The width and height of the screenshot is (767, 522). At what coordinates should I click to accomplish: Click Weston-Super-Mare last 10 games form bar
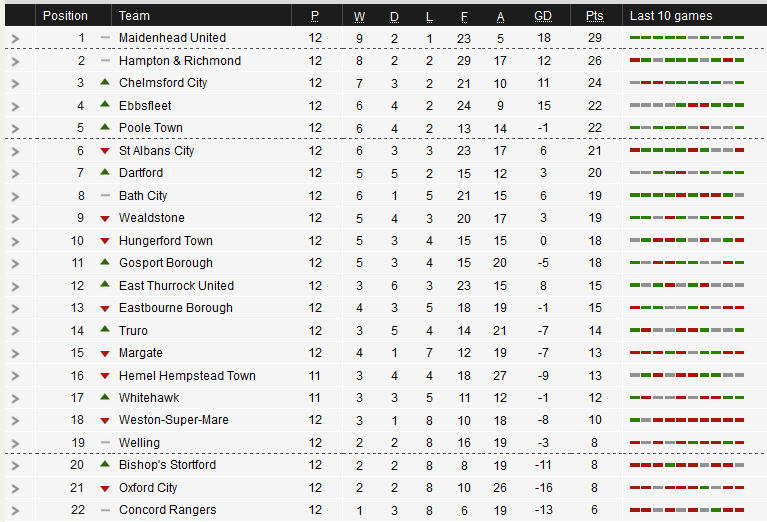687,420
